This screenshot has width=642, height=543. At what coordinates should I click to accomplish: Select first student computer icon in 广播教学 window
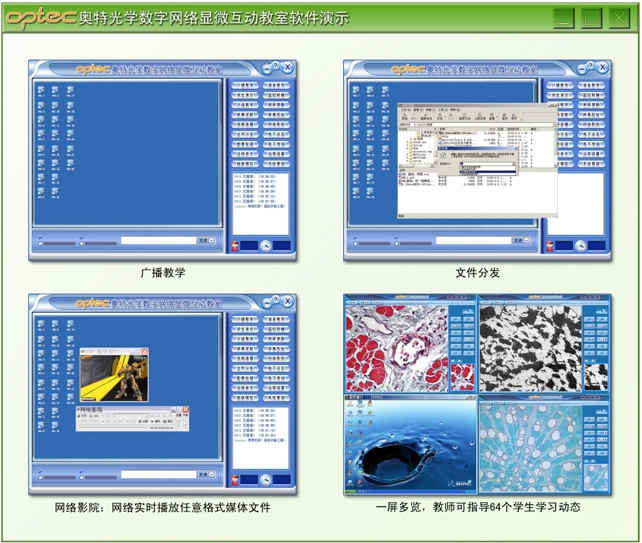41,89
